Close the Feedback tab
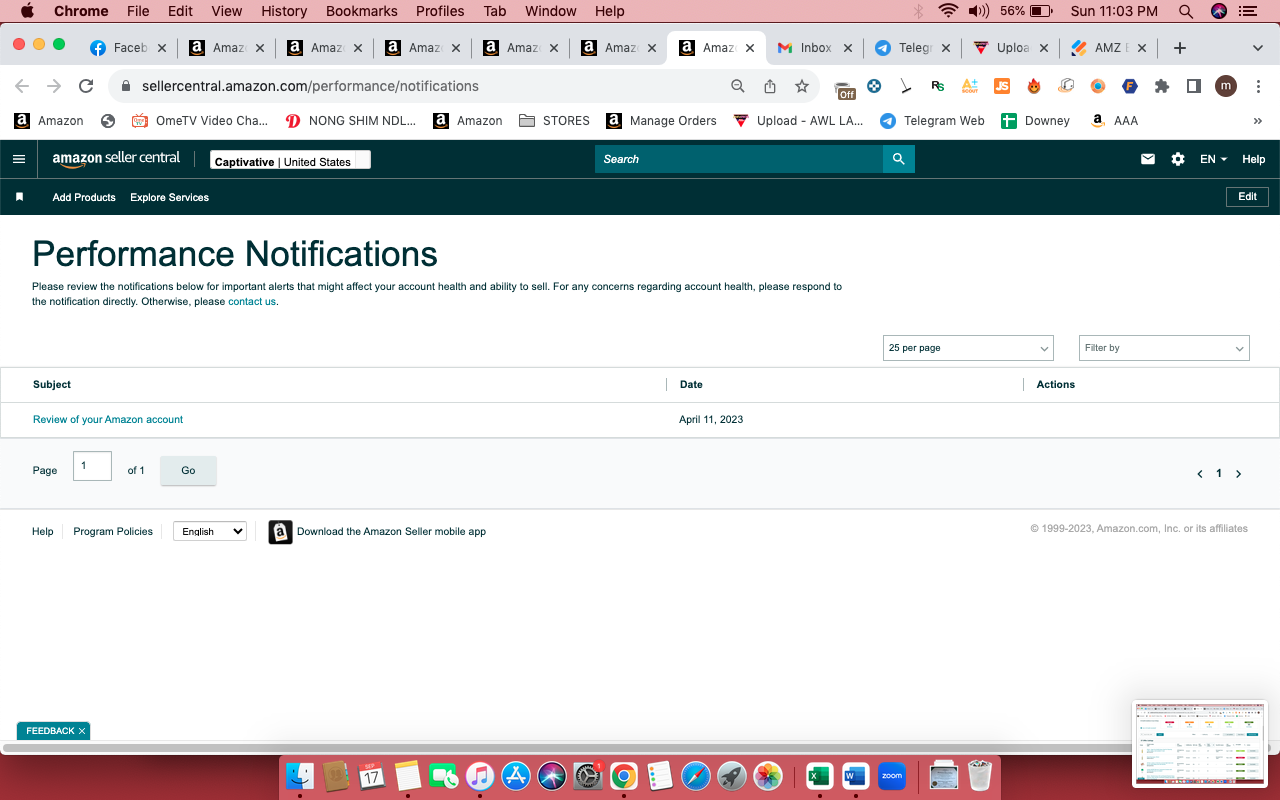 pos(82,731)
